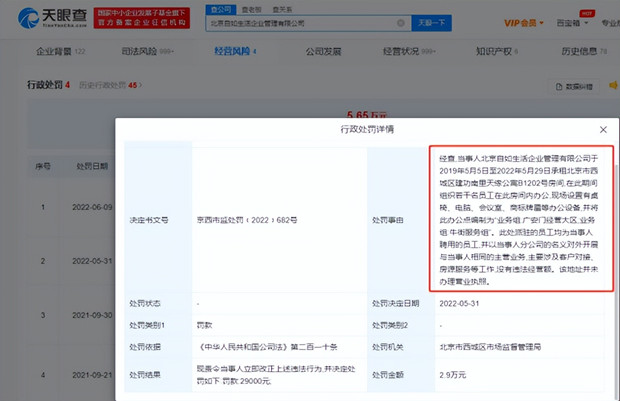
Task: Click the 序号 column header
Action: pos(43,166)
